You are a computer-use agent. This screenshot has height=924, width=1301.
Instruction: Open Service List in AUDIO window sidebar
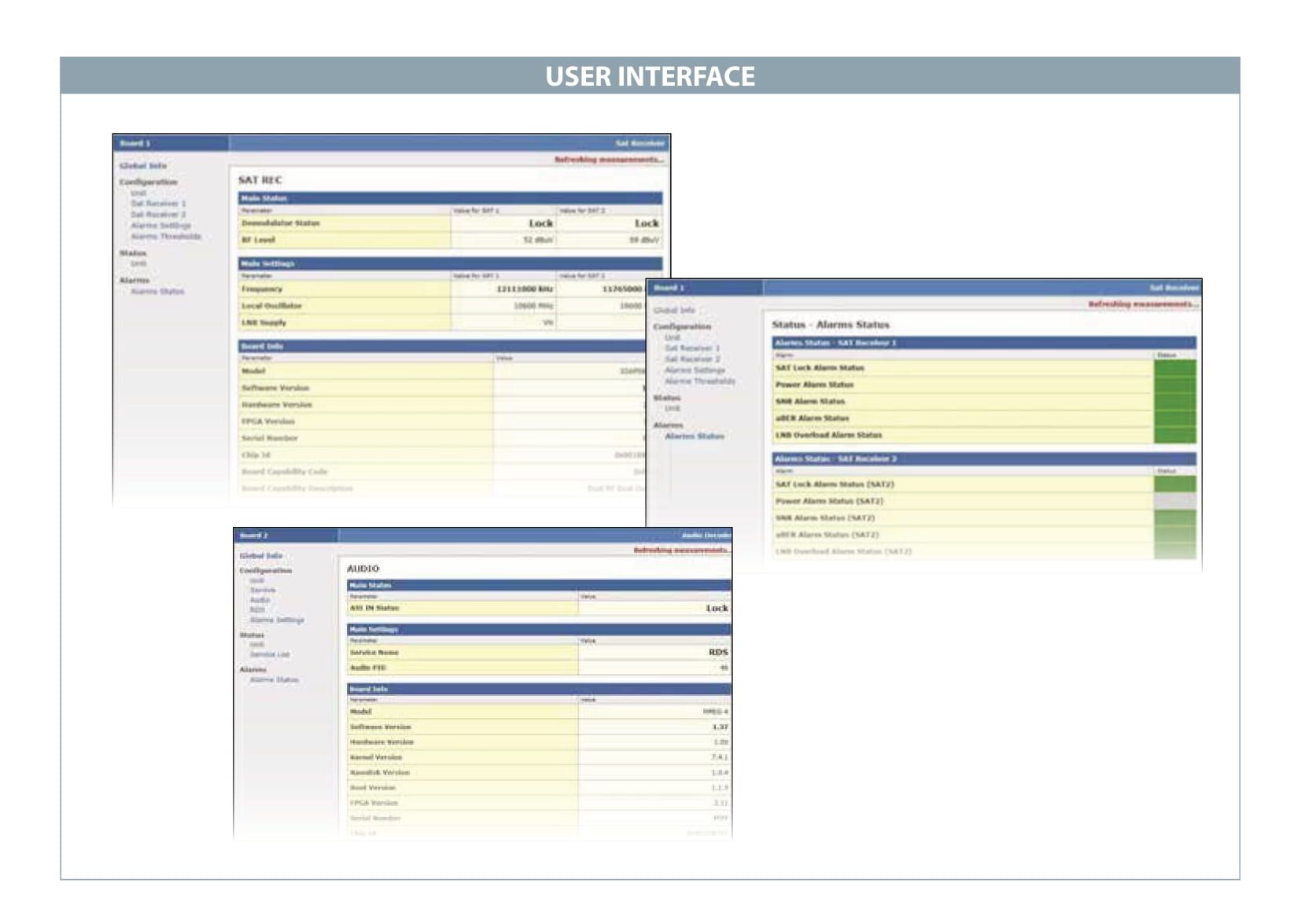pos(270,654)
